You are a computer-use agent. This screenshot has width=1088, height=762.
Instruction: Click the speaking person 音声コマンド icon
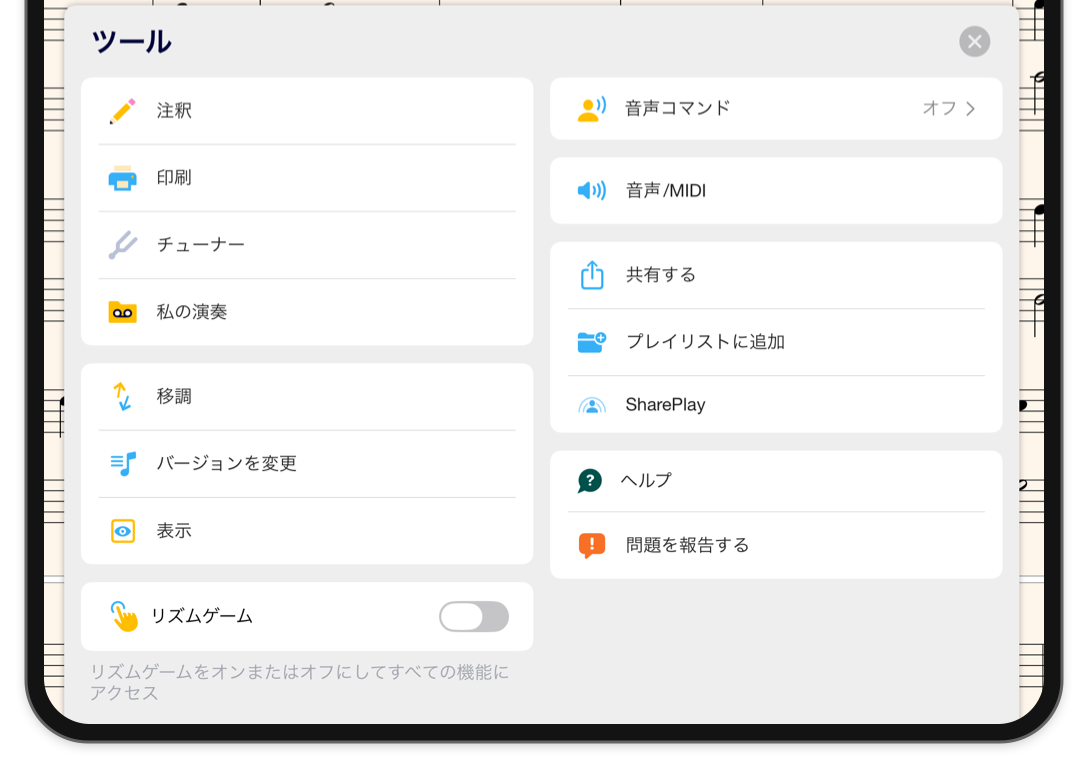(591, 109)
